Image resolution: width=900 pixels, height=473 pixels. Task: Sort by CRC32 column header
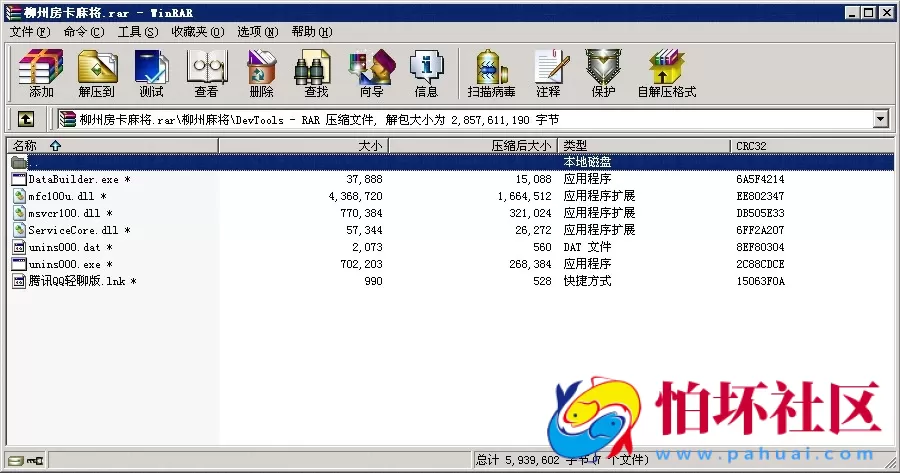(x=812, y=146)
